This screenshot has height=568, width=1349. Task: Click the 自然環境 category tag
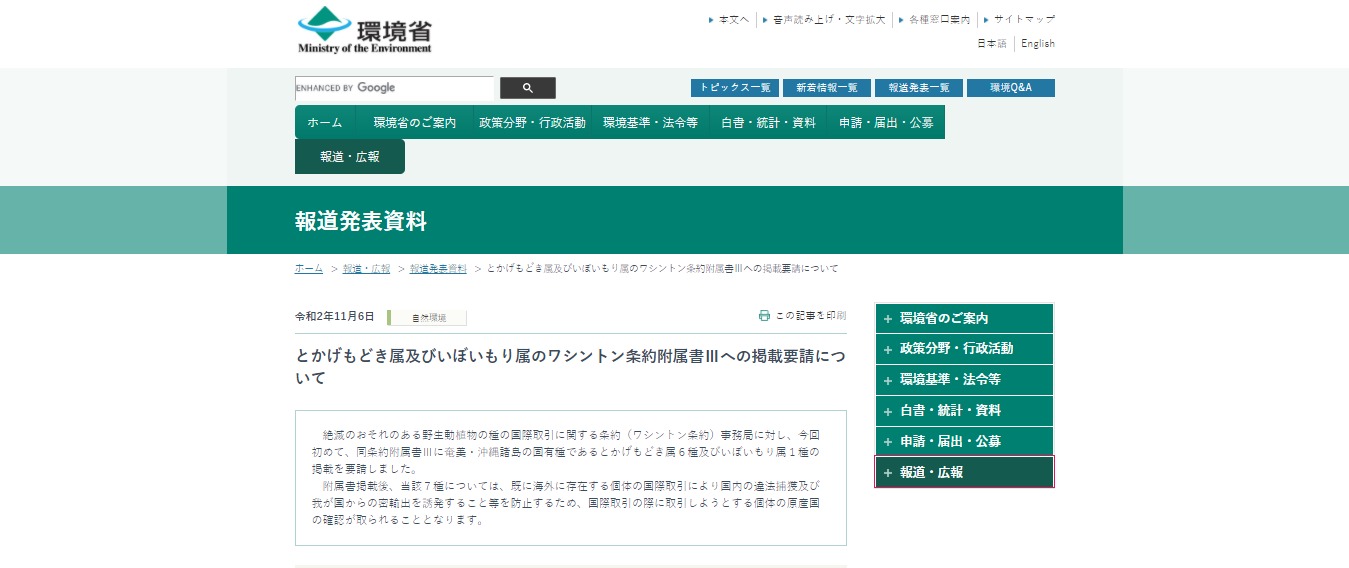click(427, 318)
